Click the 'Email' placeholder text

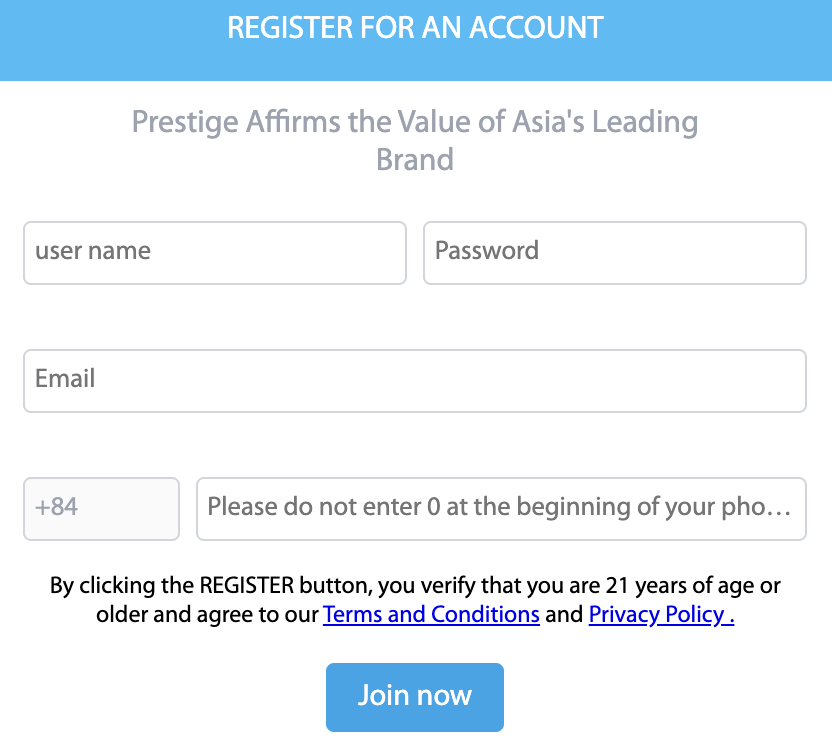65,379
